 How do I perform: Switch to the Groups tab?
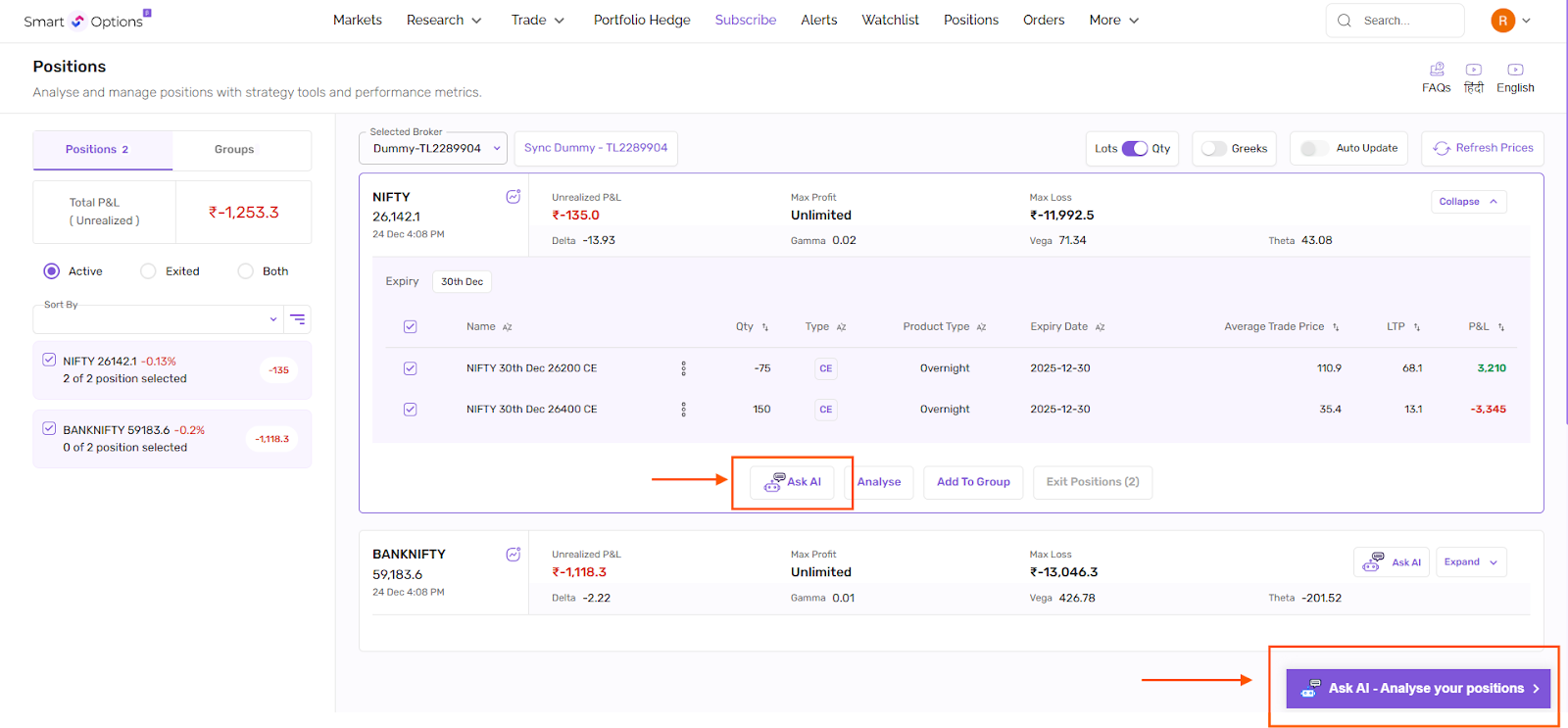234,150
